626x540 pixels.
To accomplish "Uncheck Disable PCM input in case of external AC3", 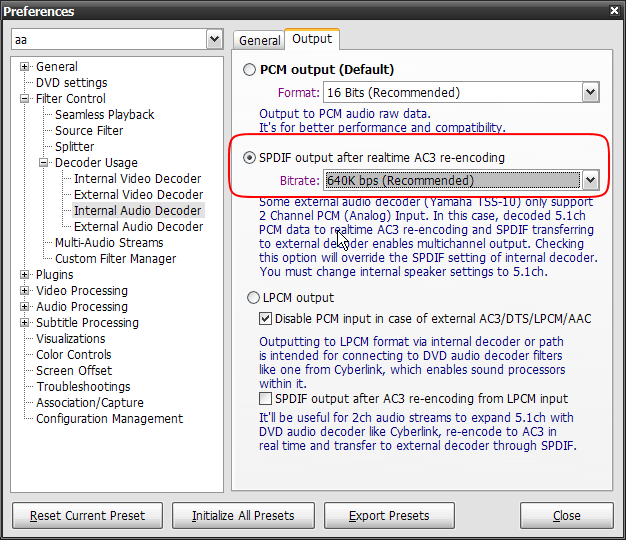I will 265,319.
